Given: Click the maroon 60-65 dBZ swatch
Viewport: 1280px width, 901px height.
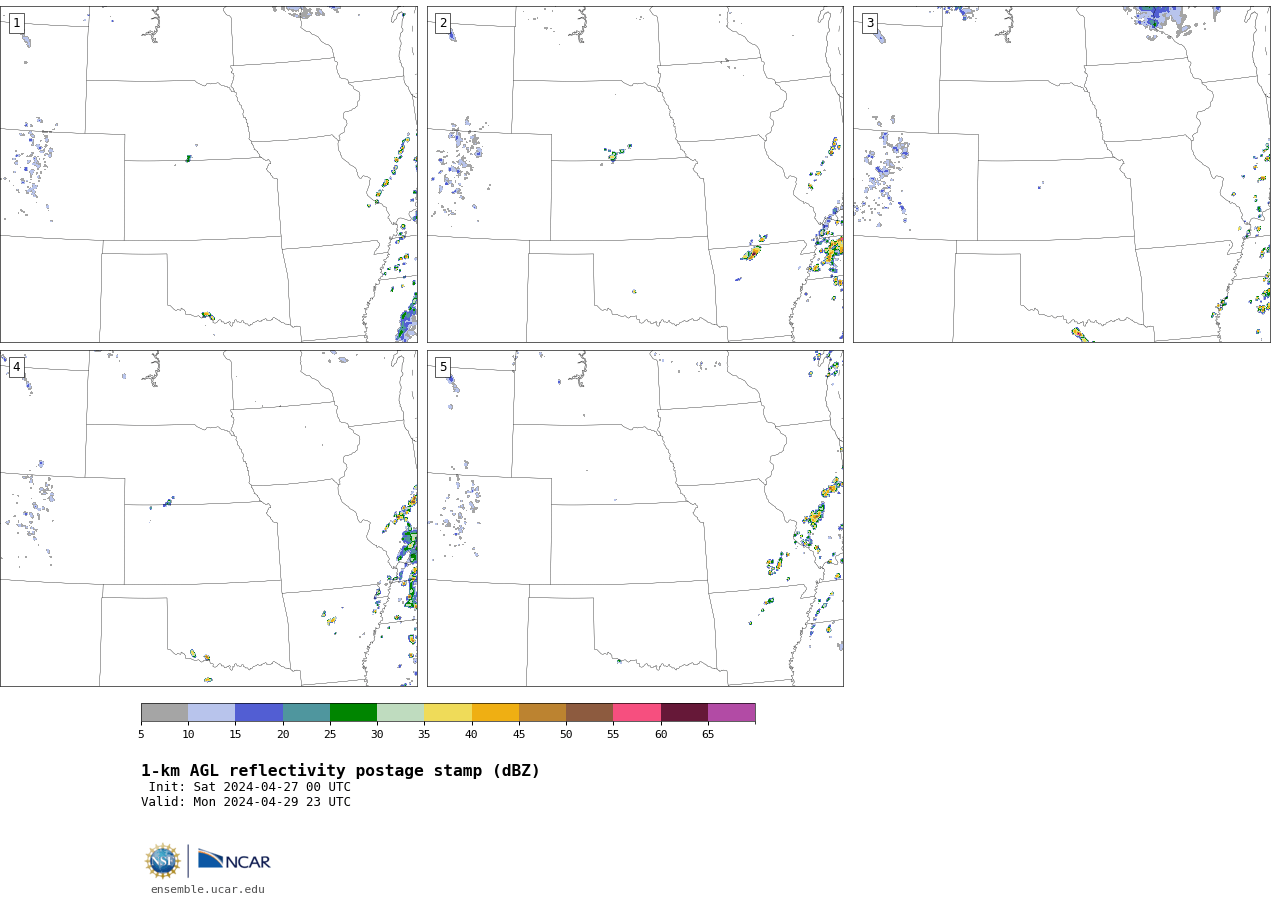Looking at the screenshot, I should tap(684, 713).
